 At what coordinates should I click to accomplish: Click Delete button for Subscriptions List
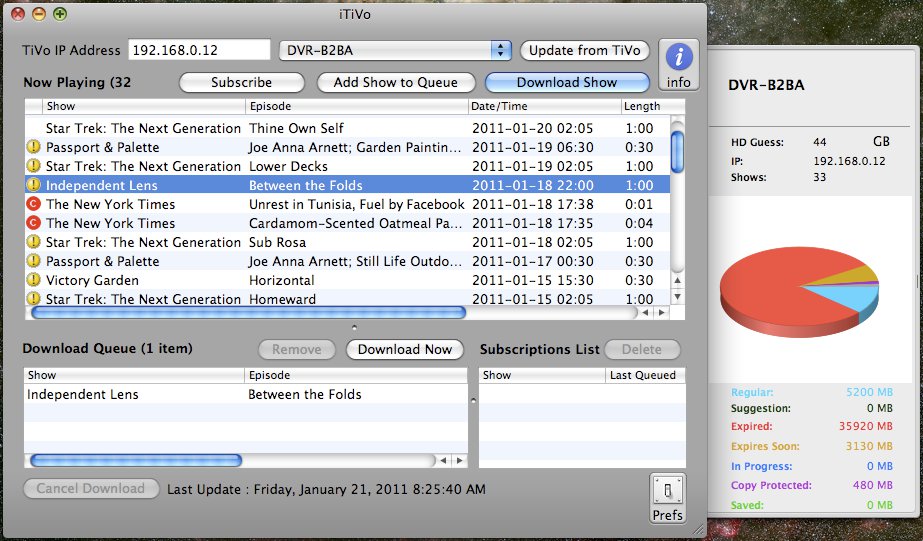[642, 349]
